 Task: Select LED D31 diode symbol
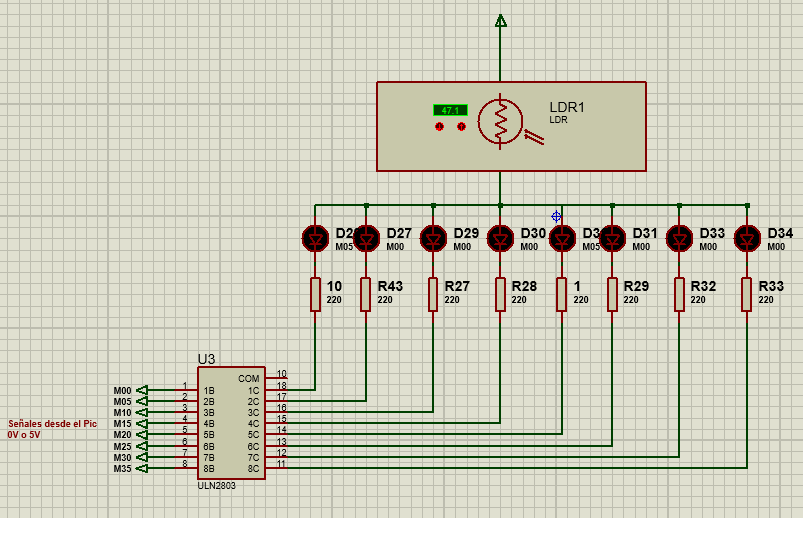tap(612, 239)
